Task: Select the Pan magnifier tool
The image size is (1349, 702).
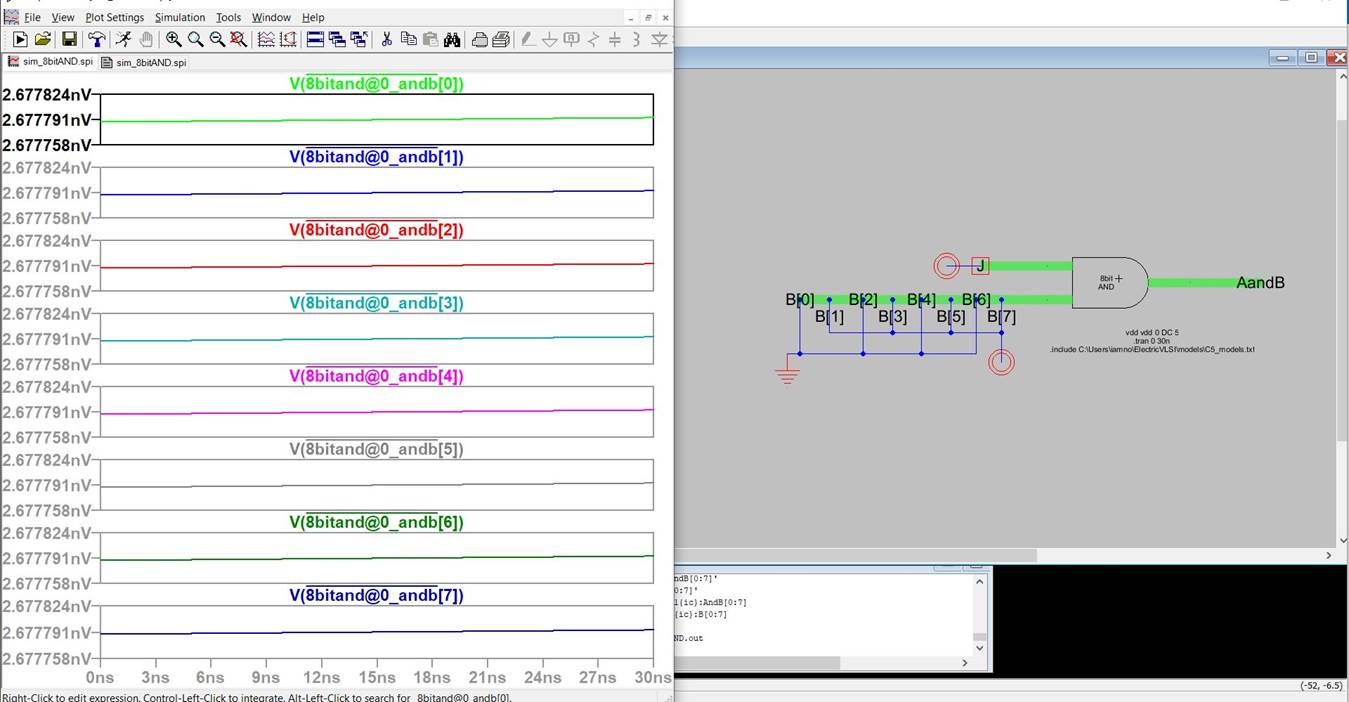Action: (x=196, y=39)
